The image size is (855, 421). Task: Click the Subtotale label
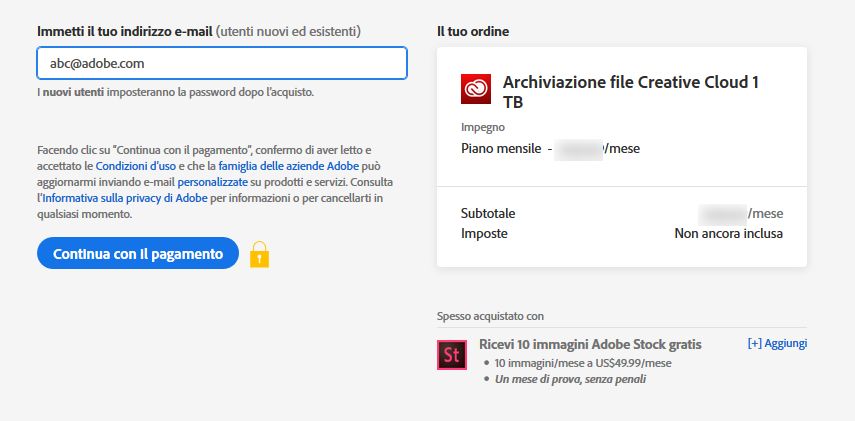pyautogui.click(x=488, y=213)
